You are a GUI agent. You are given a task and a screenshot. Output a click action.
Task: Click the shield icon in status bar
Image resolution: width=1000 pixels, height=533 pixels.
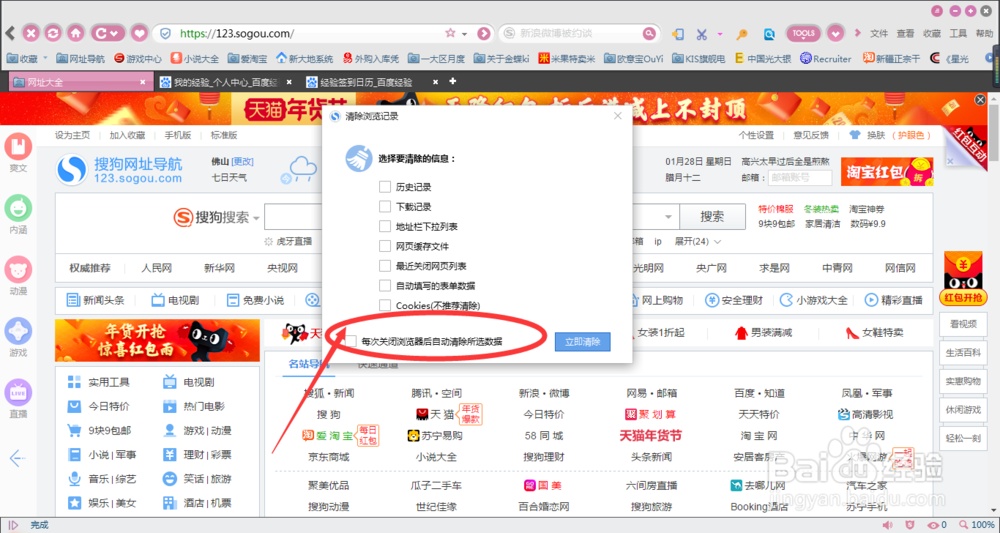(911, 525)
